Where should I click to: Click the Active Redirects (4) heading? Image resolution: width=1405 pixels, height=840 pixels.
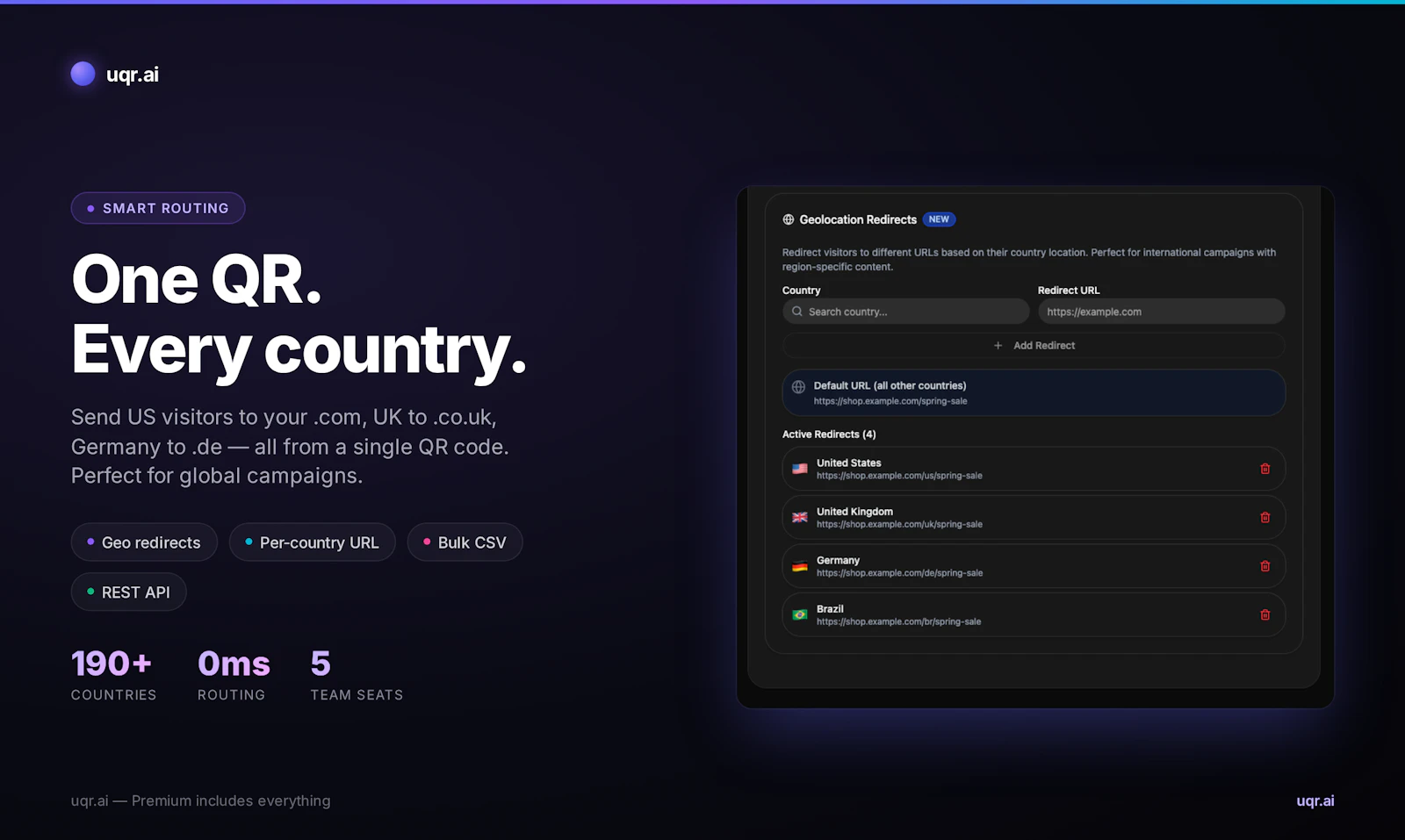pos(829,434)
